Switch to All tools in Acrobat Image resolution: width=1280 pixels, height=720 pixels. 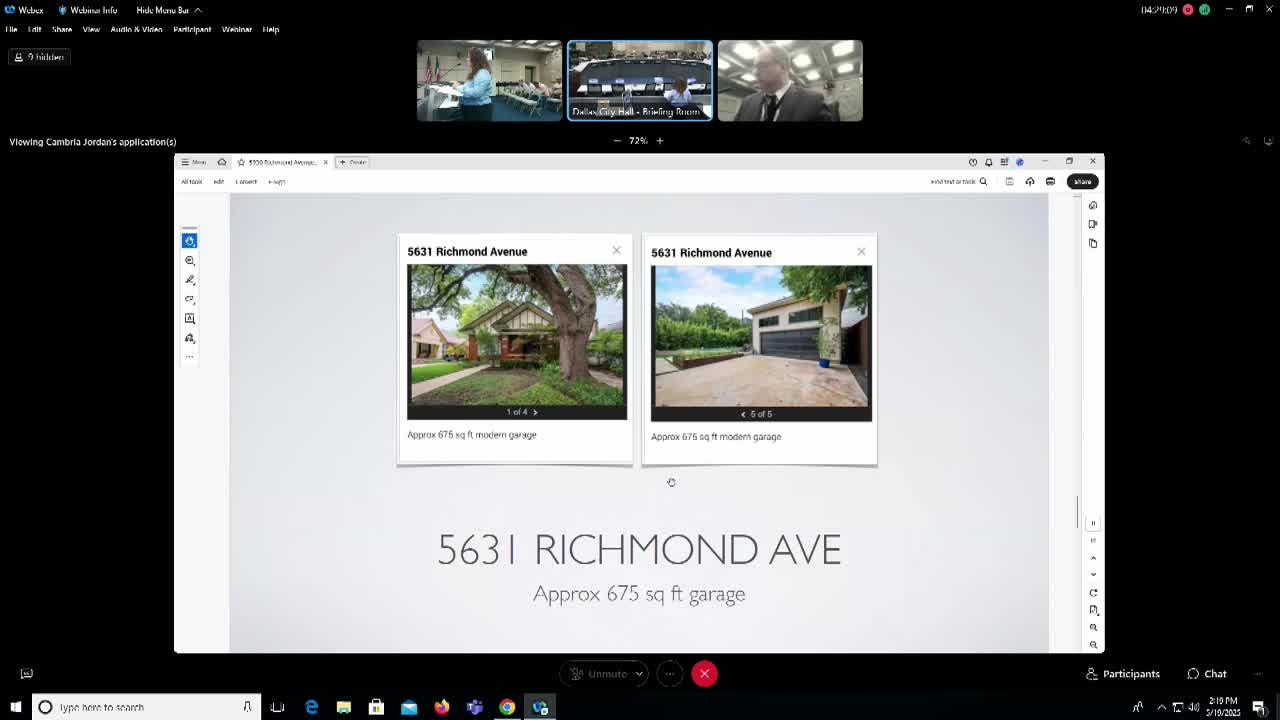point(191,182)
